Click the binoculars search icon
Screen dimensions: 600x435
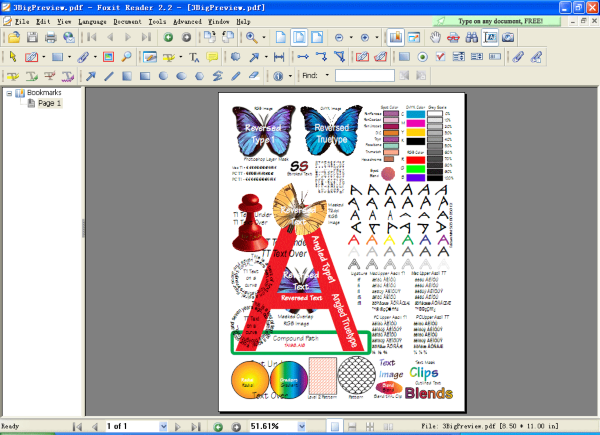[472, 37]
